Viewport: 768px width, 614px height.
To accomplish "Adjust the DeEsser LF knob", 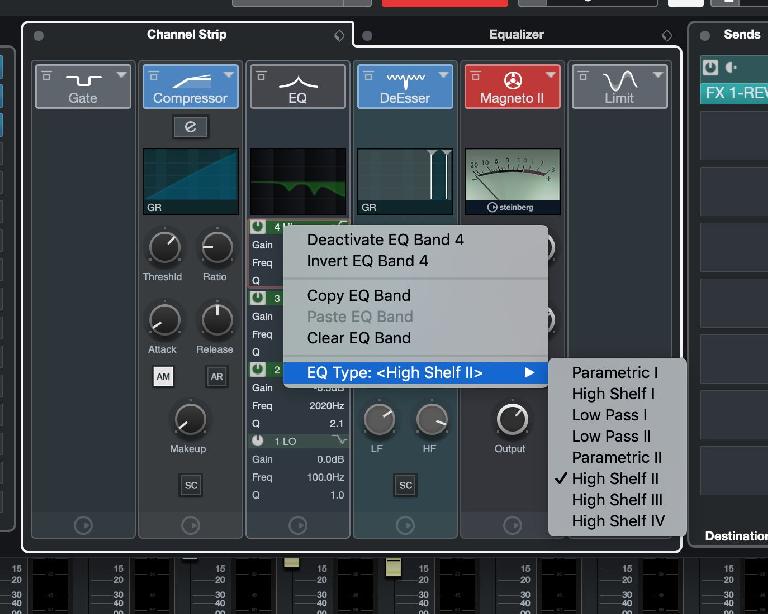I will pyautogui.click(x=379, y=420).
